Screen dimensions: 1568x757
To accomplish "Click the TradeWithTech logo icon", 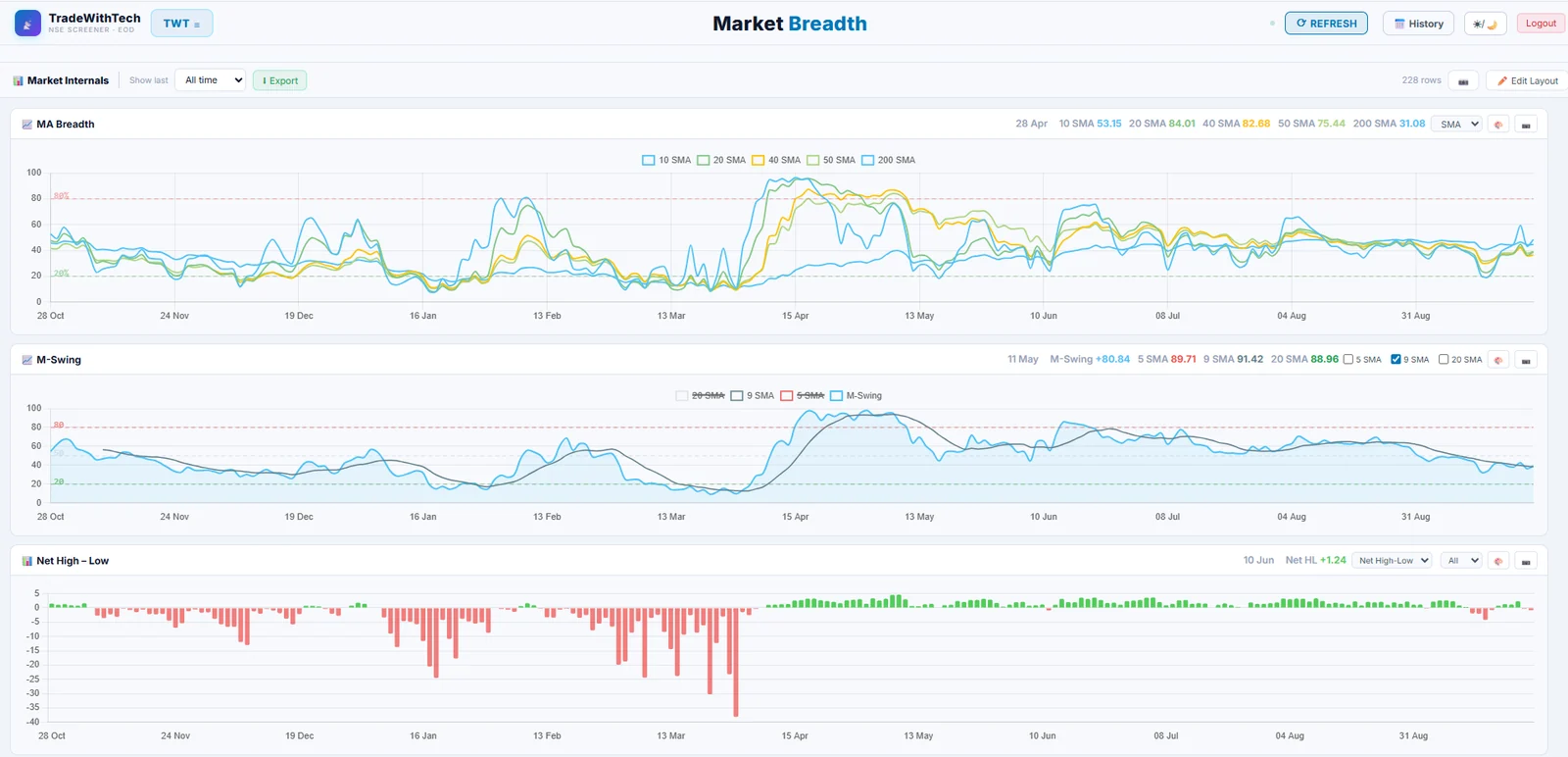I will tap(27, 23).
